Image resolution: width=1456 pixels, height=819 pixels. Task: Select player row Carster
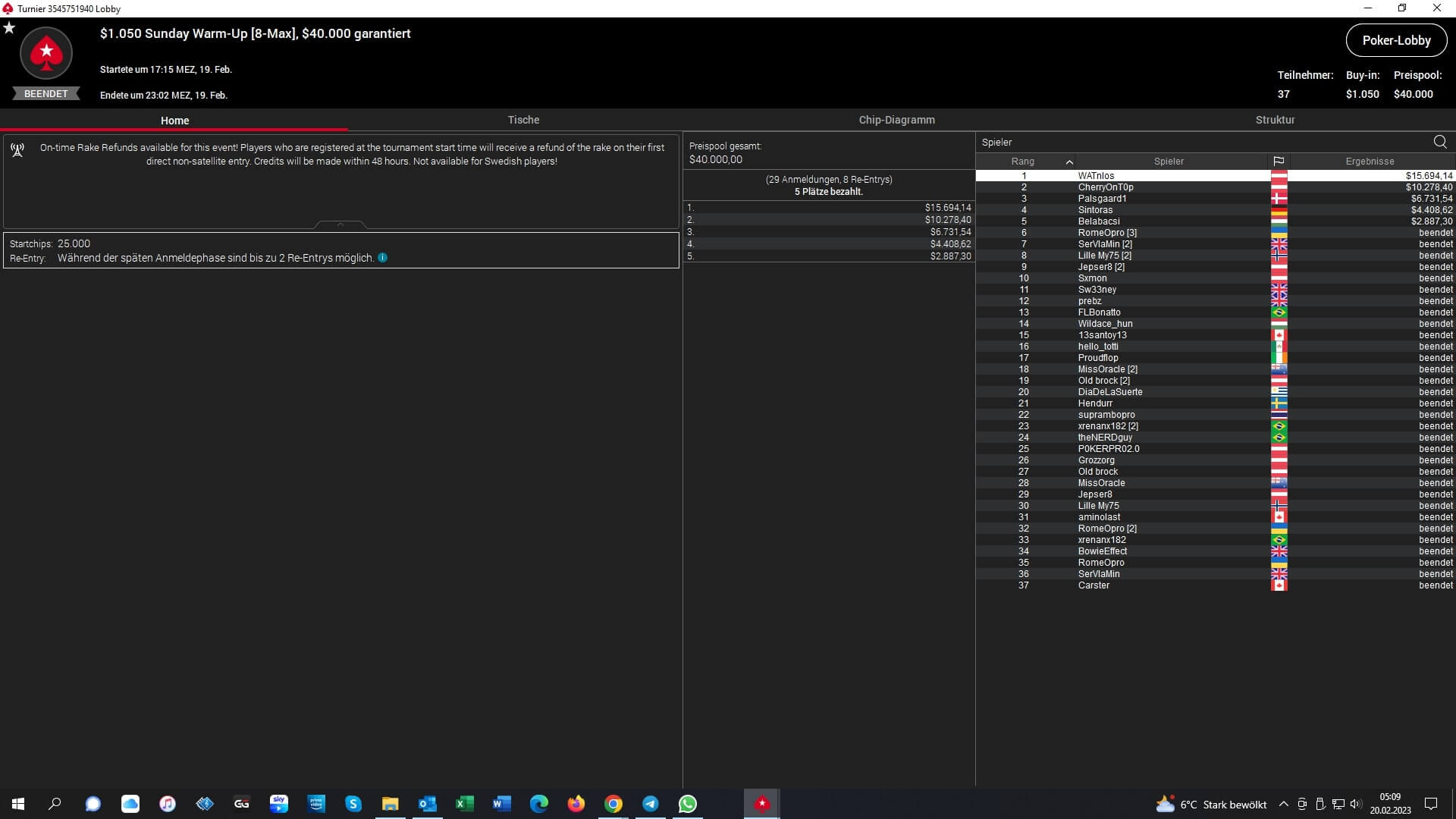(1215, 585)
